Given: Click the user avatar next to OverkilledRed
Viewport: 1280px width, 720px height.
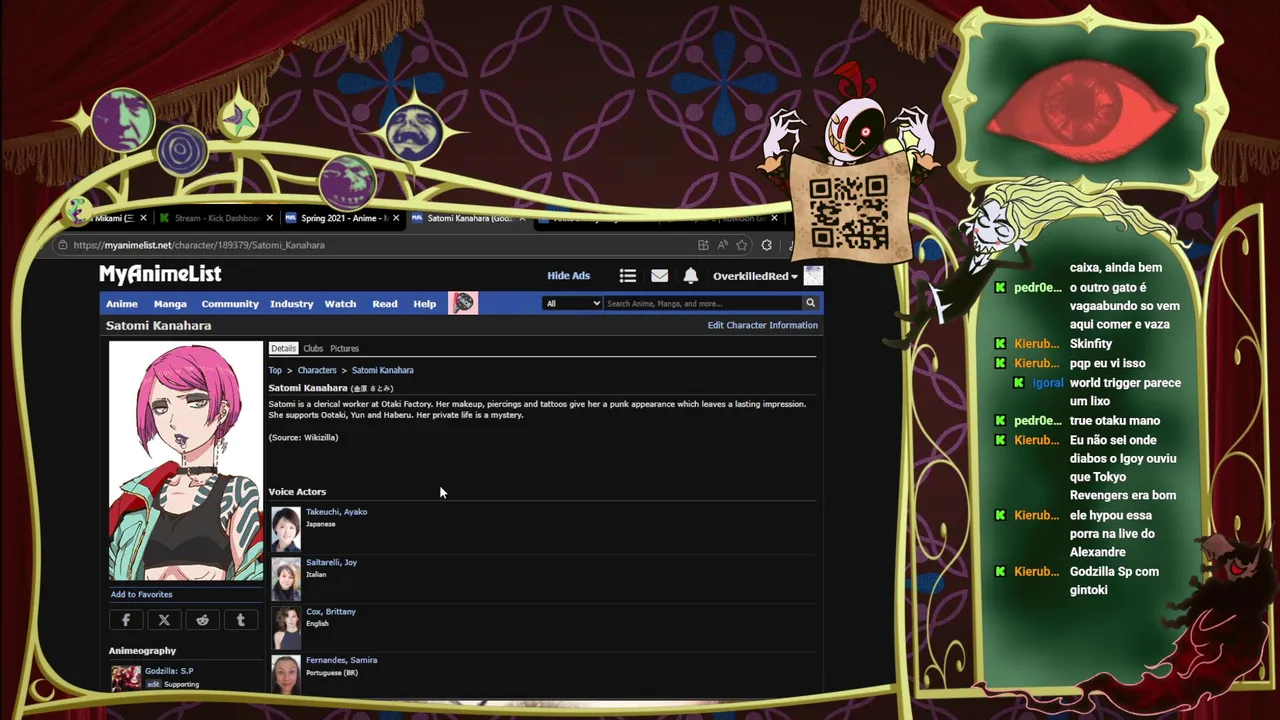Looking at the screenshot, I should pyautogui.click(x=813, y=276).
